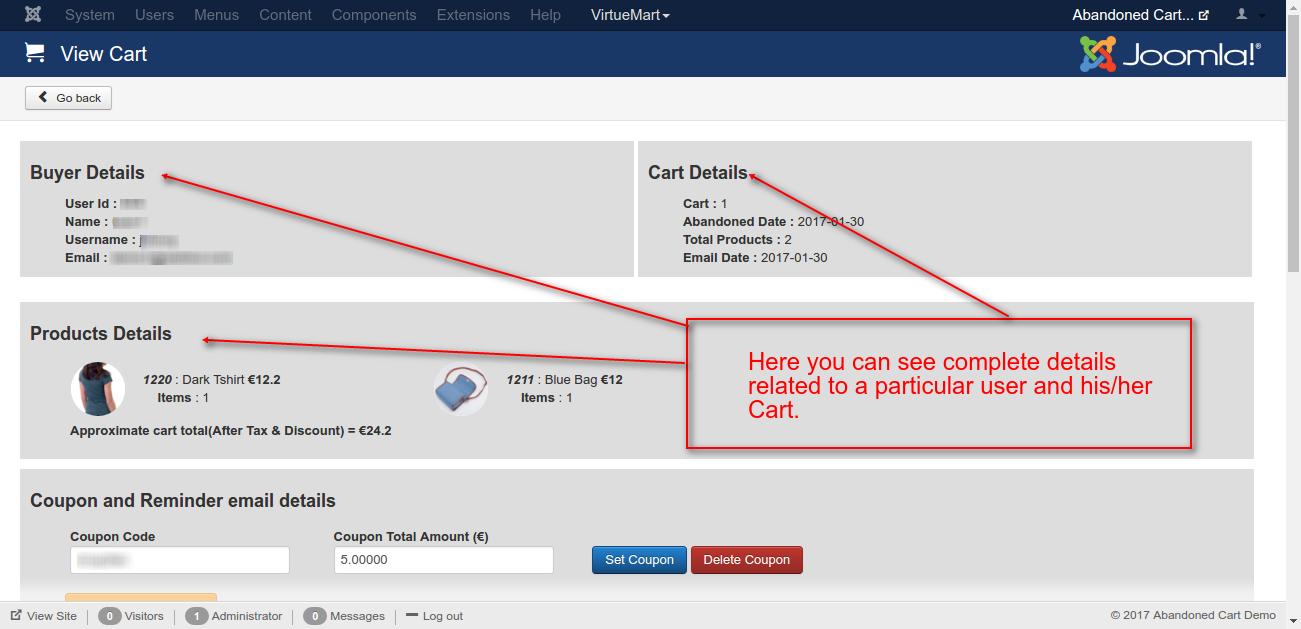Open the System menu

pos(89,15)
